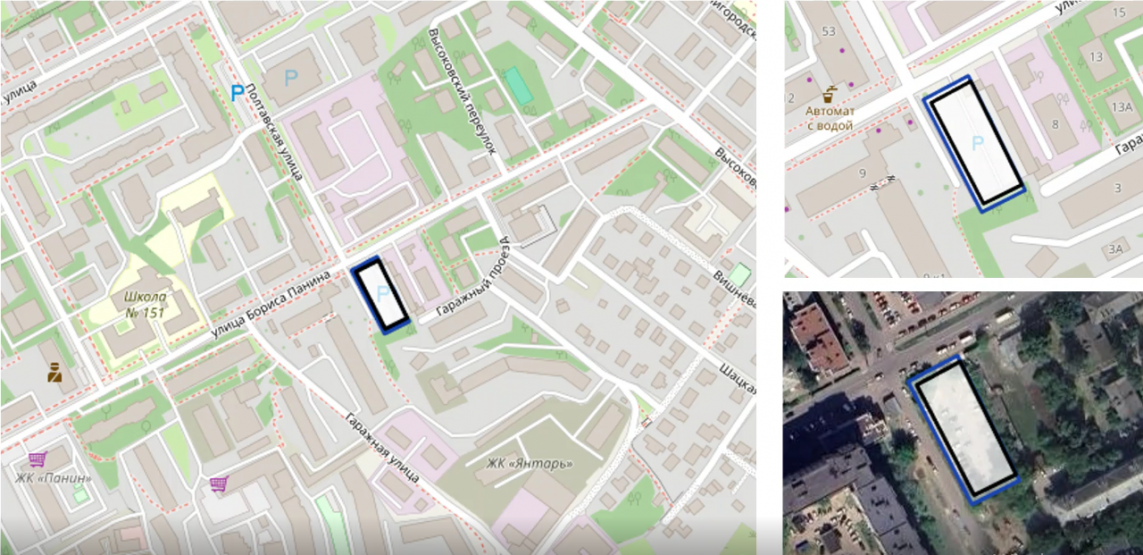Image resolution: width=1143 pixels, height=555 pixels.
Task: Select the brown police officer map icon
Action: tap(53, 373)
